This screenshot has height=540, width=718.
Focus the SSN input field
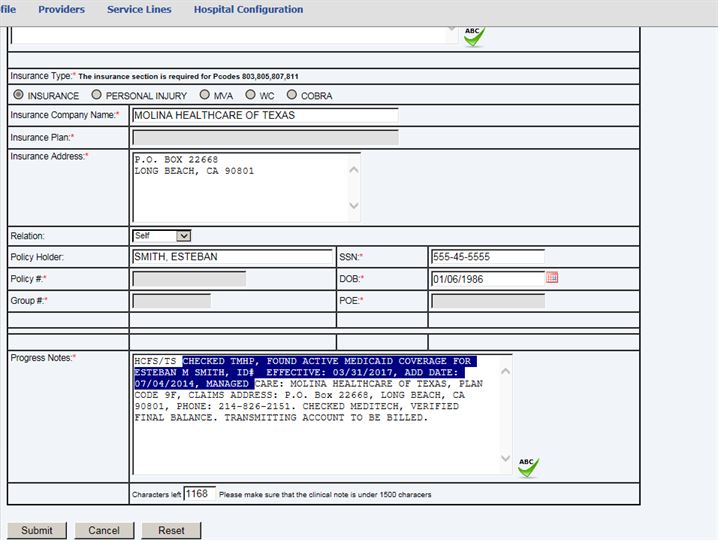click(487, 257)
